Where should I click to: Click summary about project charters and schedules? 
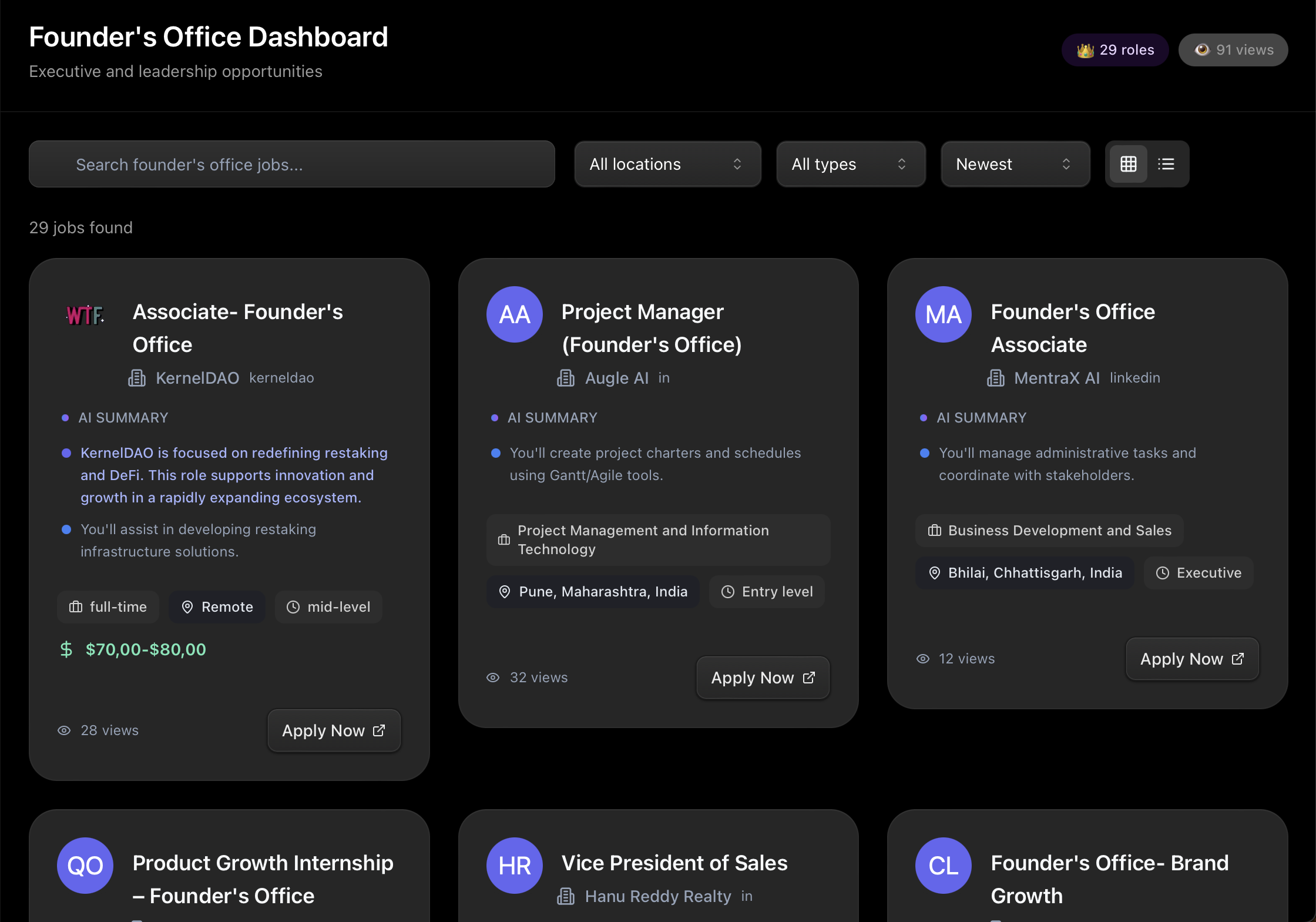pyautogui.click(x=655, y=464)
